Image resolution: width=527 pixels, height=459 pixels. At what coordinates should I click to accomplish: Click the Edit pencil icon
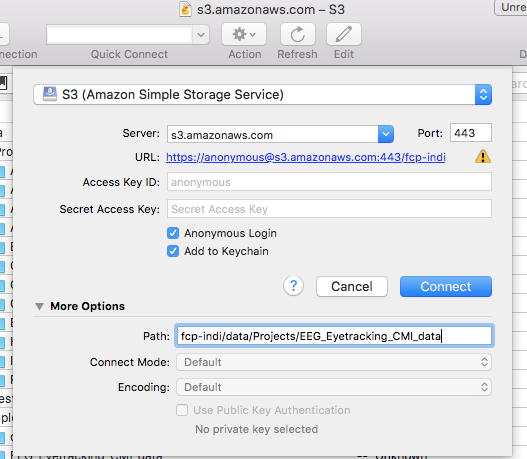click(x=344, y=34)
